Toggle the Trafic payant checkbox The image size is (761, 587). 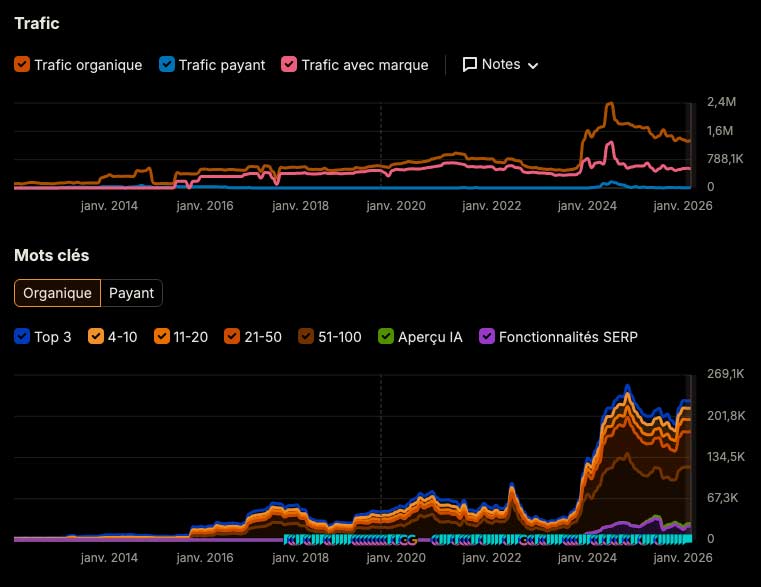(167, 64)
